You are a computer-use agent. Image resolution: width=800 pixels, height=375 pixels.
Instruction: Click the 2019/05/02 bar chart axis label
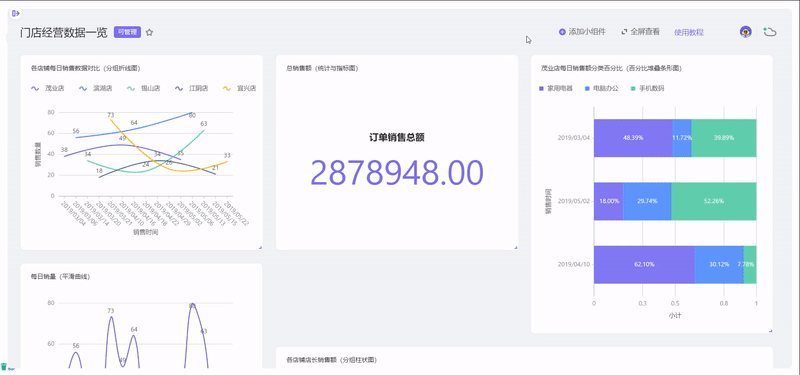point(573,201)
